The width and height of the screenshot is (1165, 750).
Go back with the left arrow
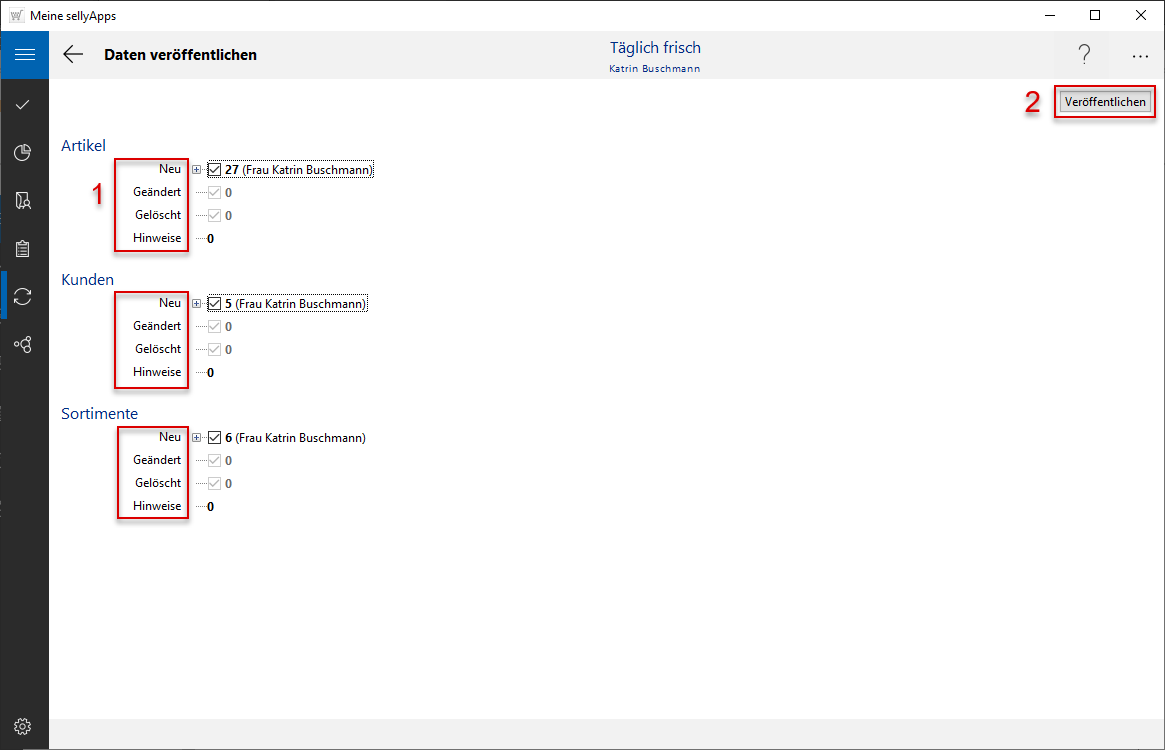tap(73, 55)
